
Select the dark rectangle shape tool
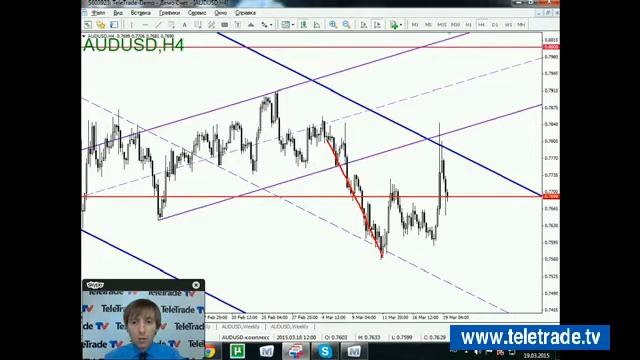pos(224,25)
